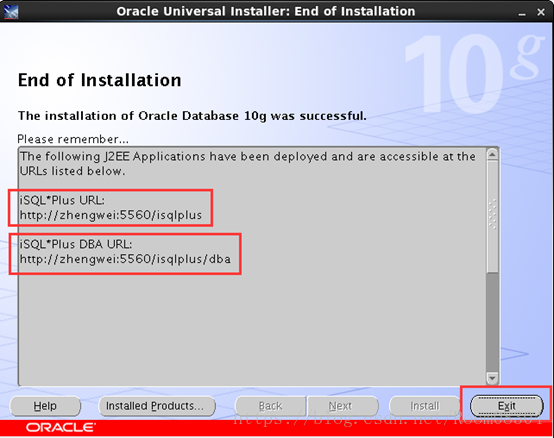Image resolution: width=554 pixels, height=438 pixels.
Task: Click the Exit button
Action: pos(507,406)
